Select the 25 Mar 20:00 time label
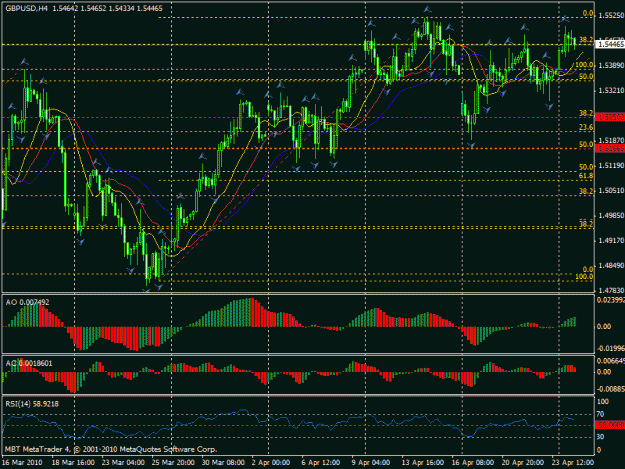625x469 pixels. click(x=173, y=463)
